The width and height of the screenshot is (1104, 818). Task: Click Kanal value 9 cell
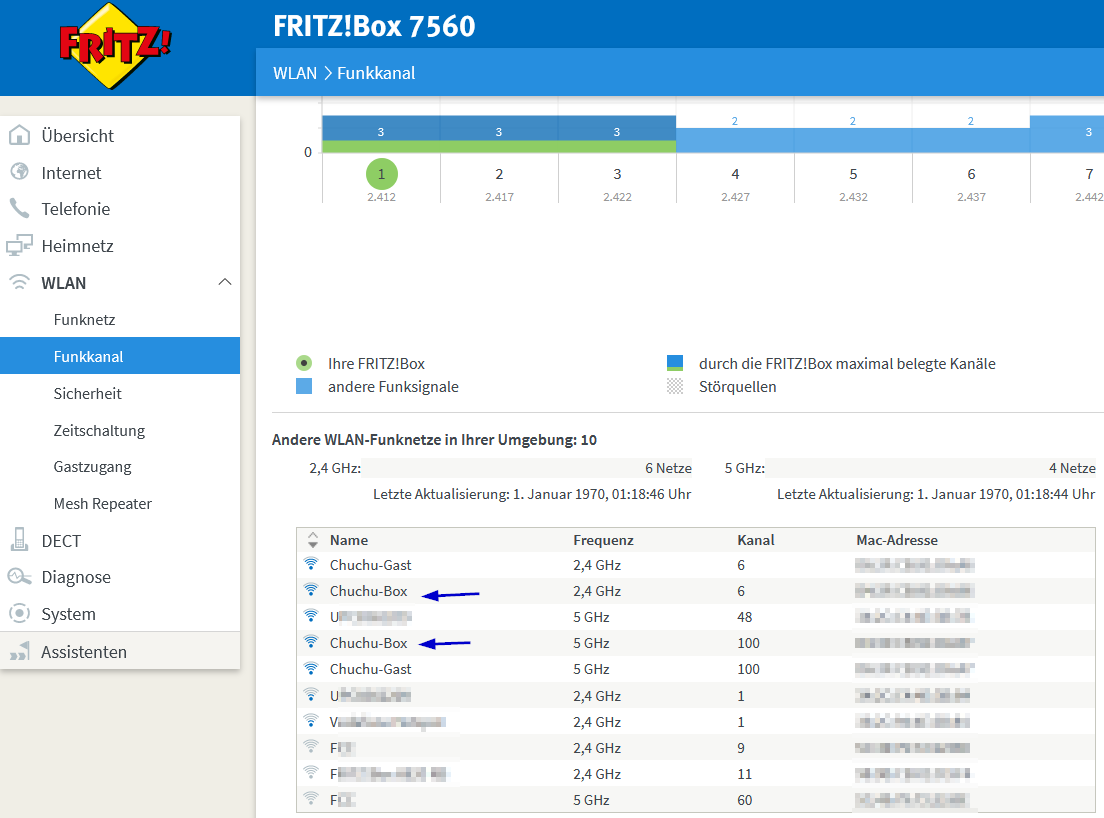coord(741,748)
